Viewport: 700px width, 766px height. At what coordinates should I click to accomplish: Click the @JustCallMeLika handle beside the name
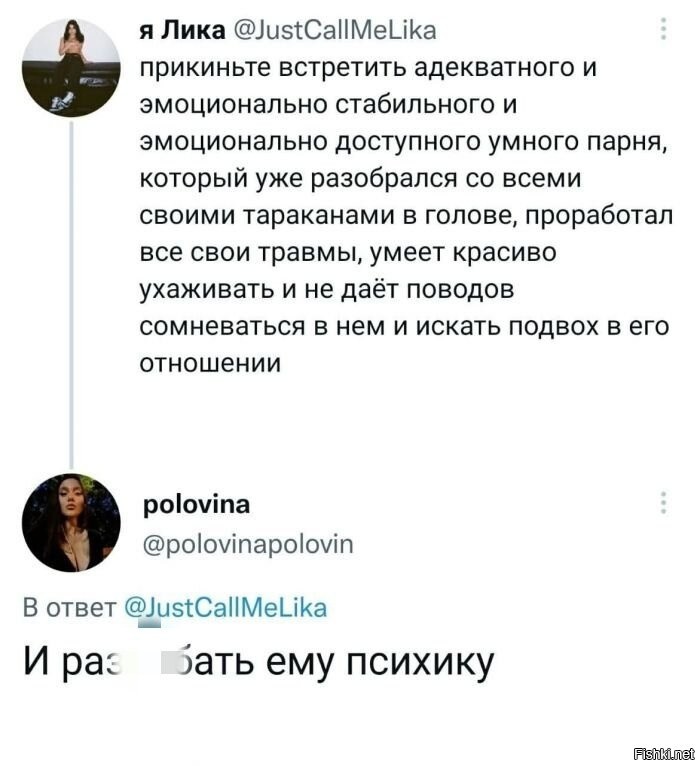tap(334, 31)
